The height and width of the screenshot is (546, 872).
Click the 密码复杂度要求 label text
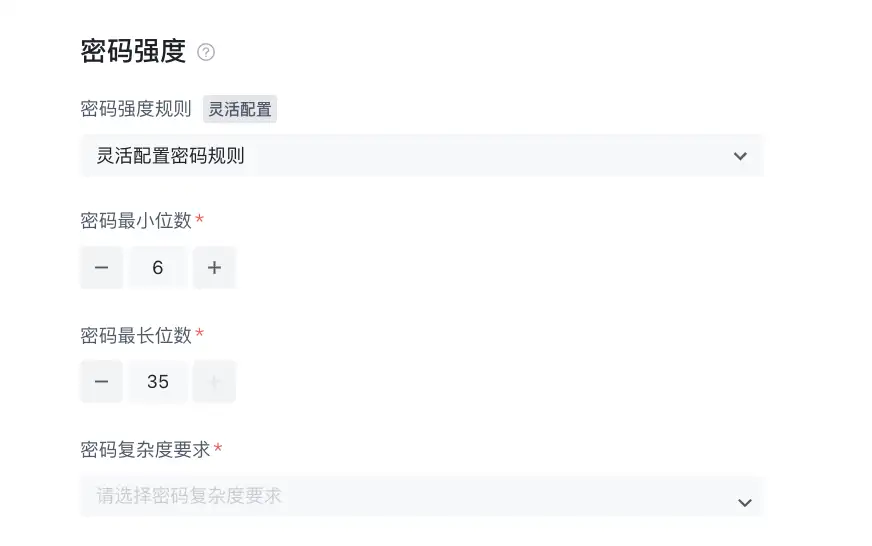(x=145, y=449)
